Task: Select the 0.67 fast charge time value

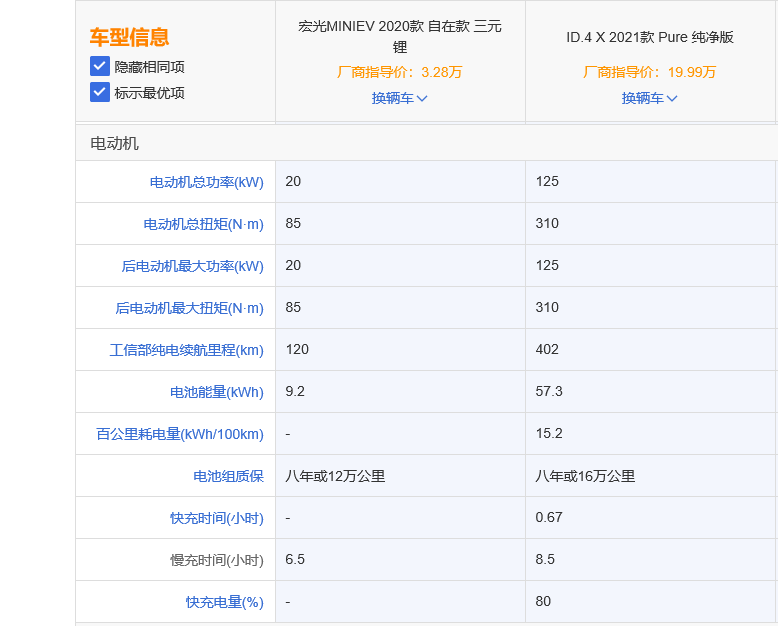Action: click(x=549, y=517)
